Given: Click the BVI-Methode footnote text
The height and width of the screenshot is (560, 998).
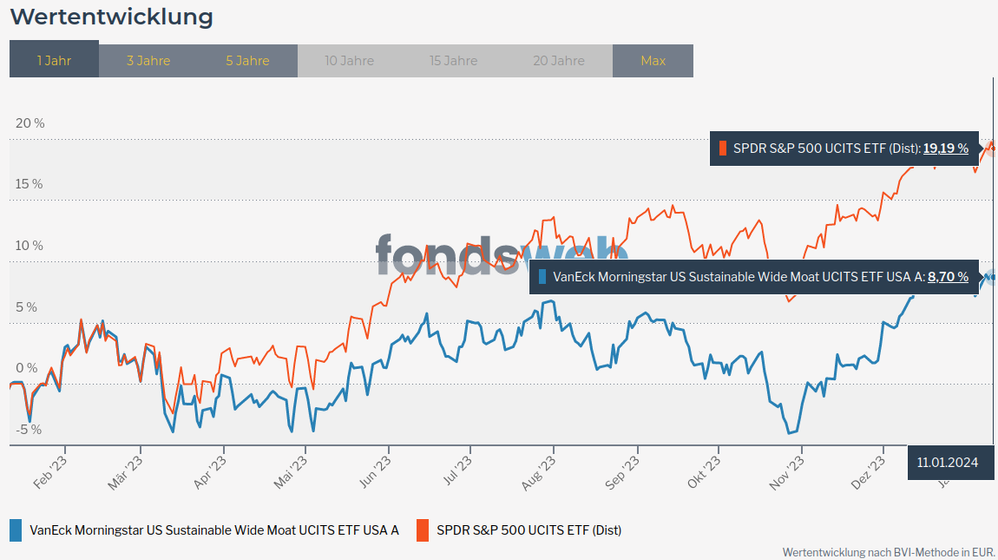Looking at the screenshot, I should [x=888, y=551].
